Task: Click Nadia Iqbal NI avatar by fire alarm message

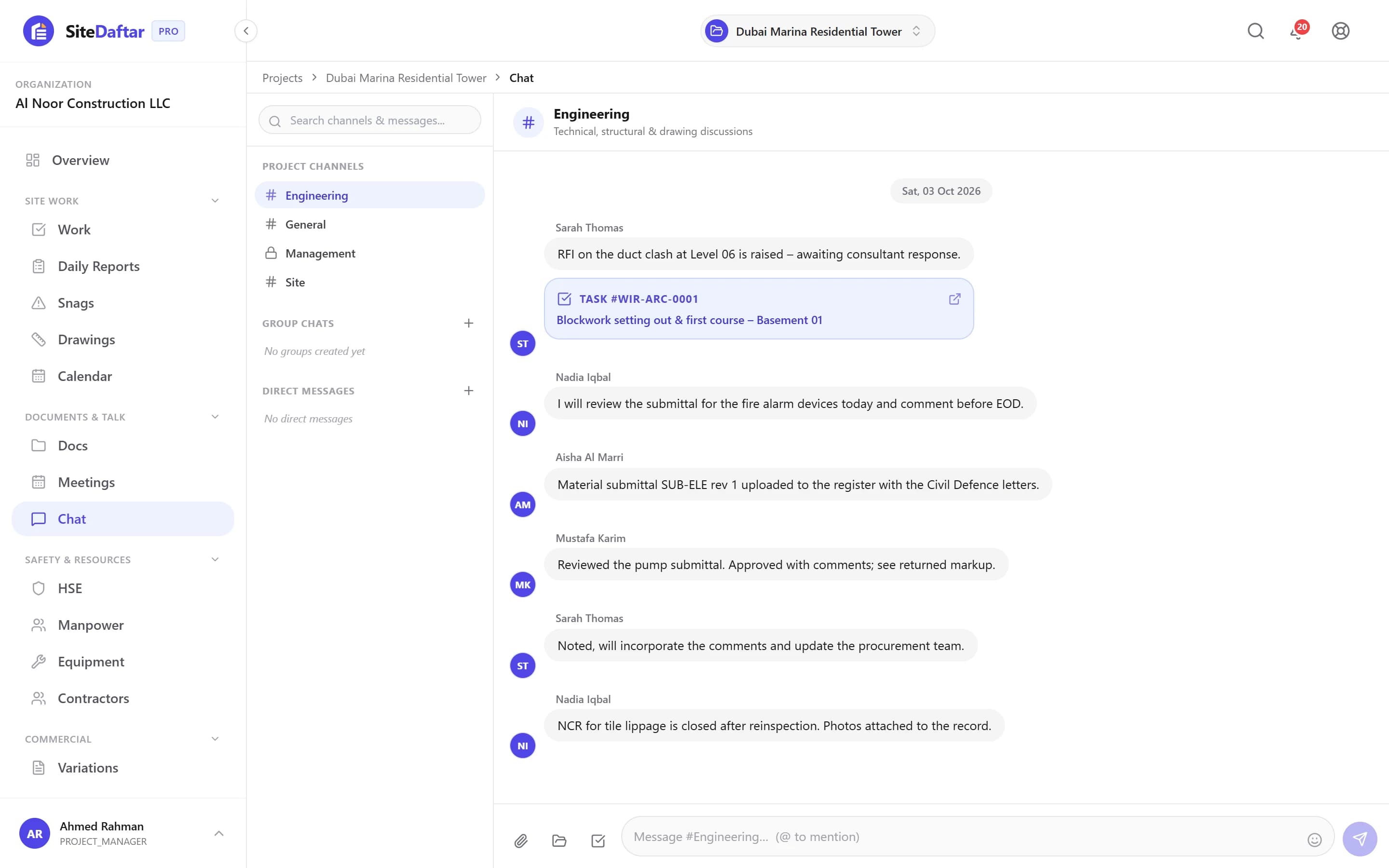Action: pyautogui.click(x=522, y=424)
